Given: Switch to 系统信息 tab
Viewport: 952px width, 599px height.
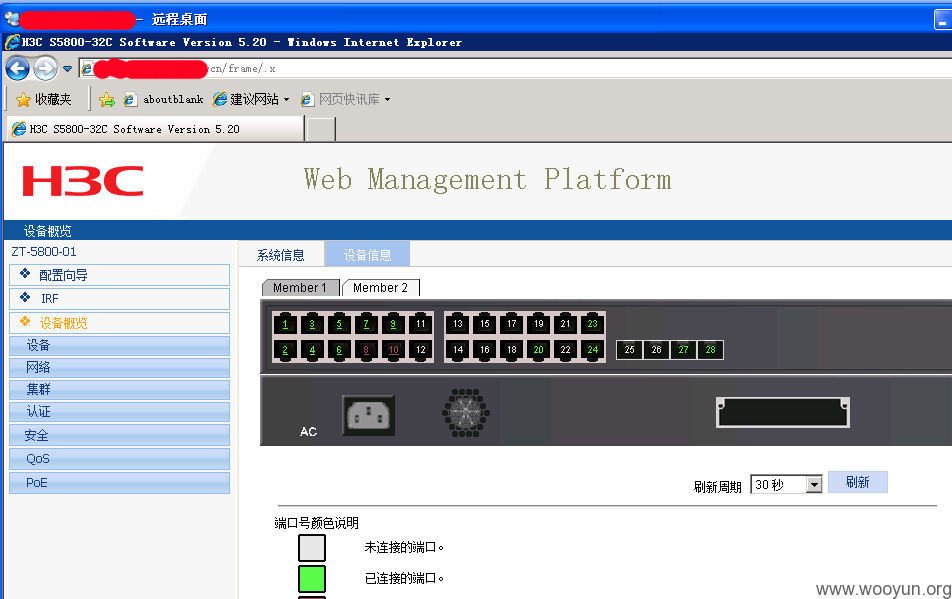Looking at the screenshot, I should point(280,255).
